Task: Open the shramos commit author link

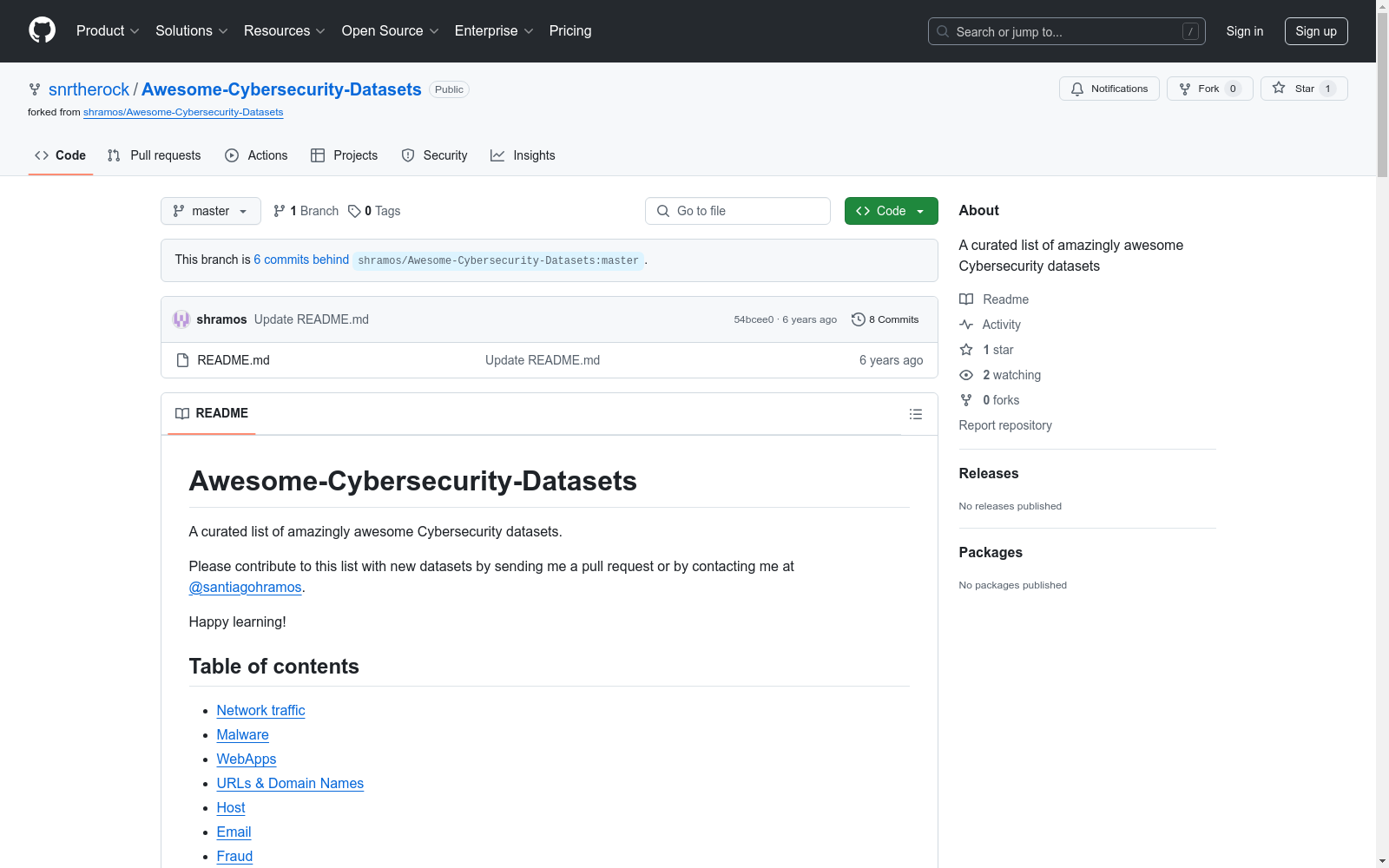Action: [x=221, y=319]
